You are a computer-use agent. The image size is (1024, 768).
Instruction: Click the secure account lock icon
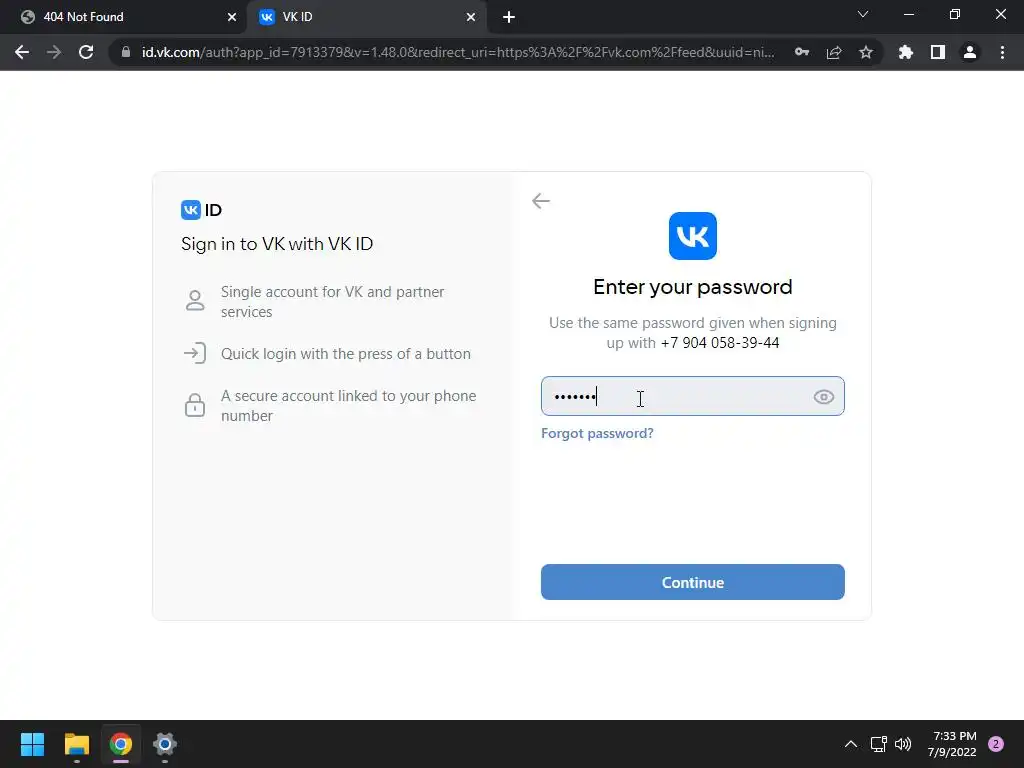(x=195, y=405)
